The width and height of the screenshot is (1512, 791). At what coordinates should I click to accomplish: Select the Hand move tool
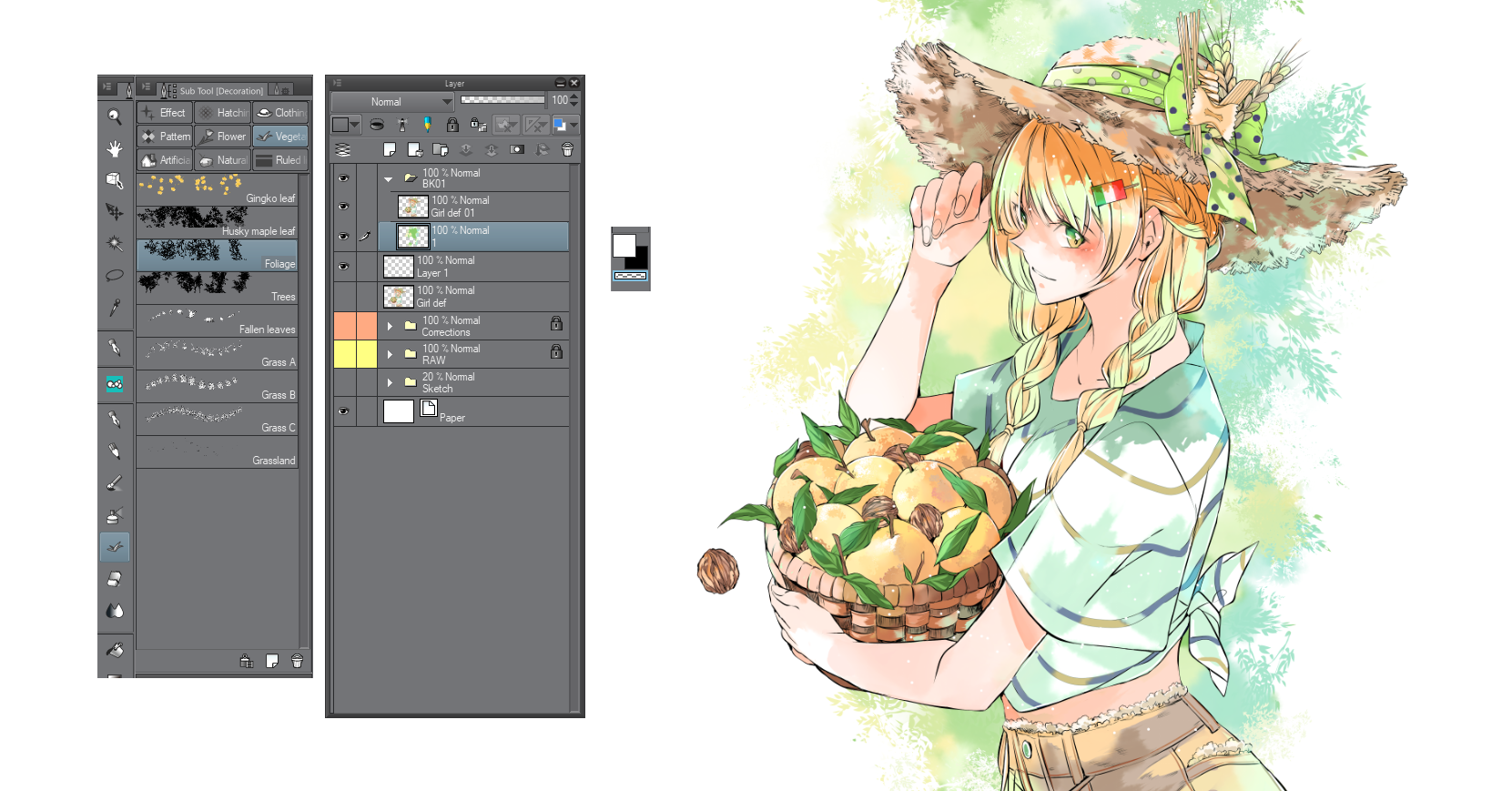coord(115,148)
